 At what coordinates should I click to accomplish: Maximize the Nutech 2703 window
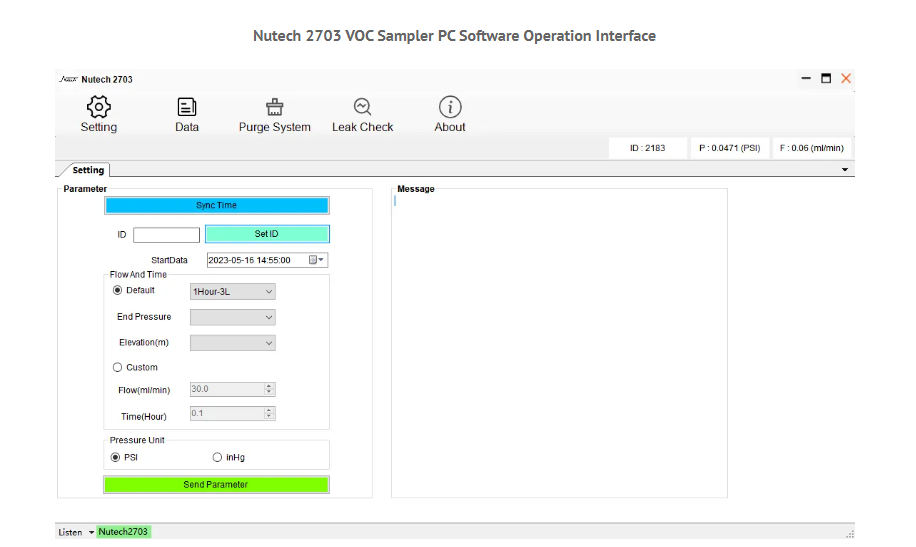(x=826, y=79)
